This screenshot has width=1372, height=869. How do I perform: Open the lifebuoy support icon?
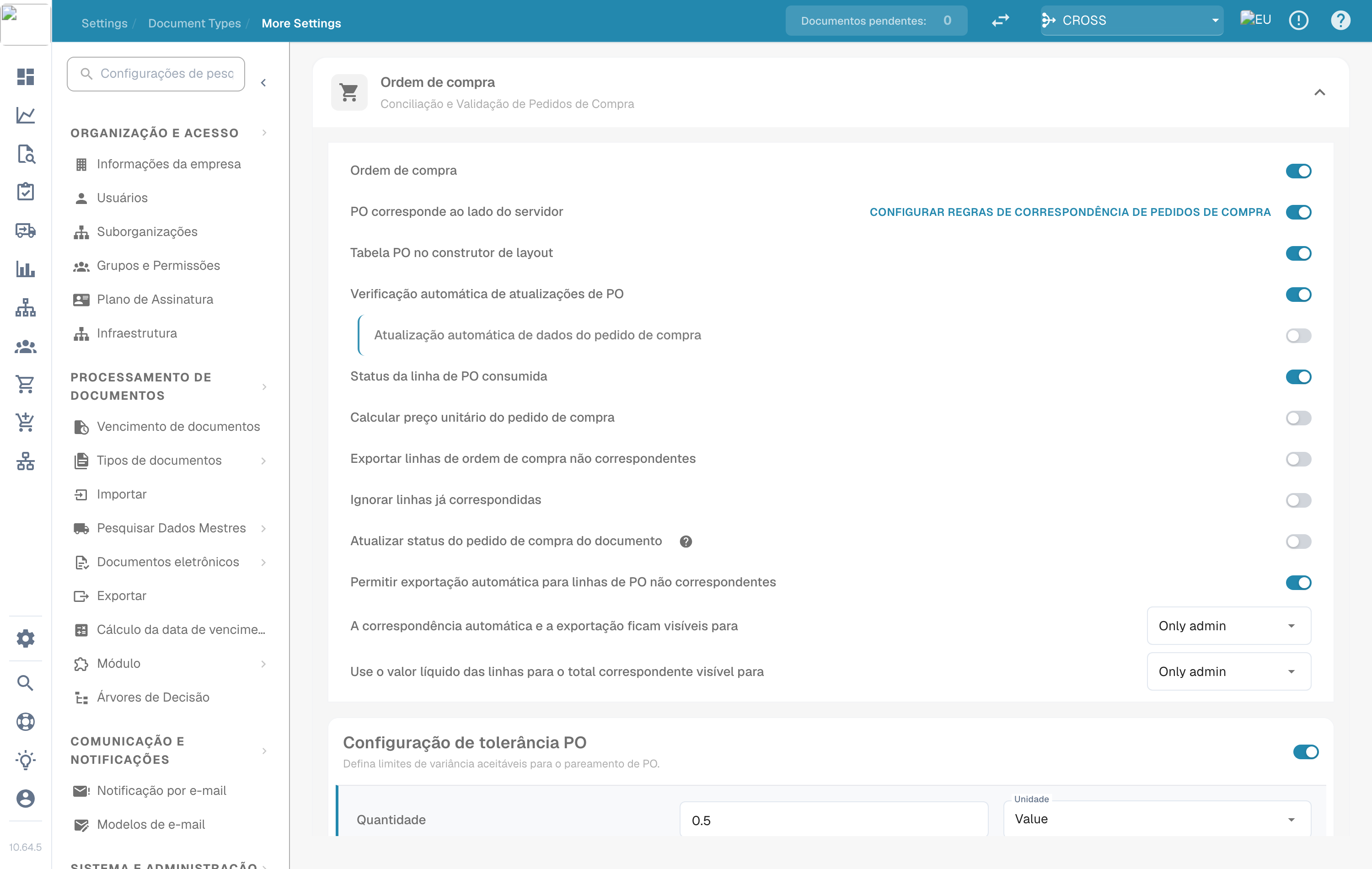pyautogui.click(x=26, y=722)
